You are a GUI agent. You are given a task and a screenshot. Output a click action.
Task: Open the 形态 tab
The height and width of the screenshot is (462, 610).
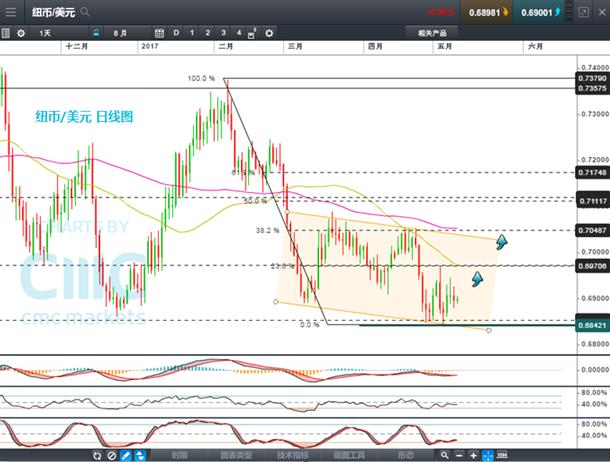pyautogui.click(x=406, y=455)
